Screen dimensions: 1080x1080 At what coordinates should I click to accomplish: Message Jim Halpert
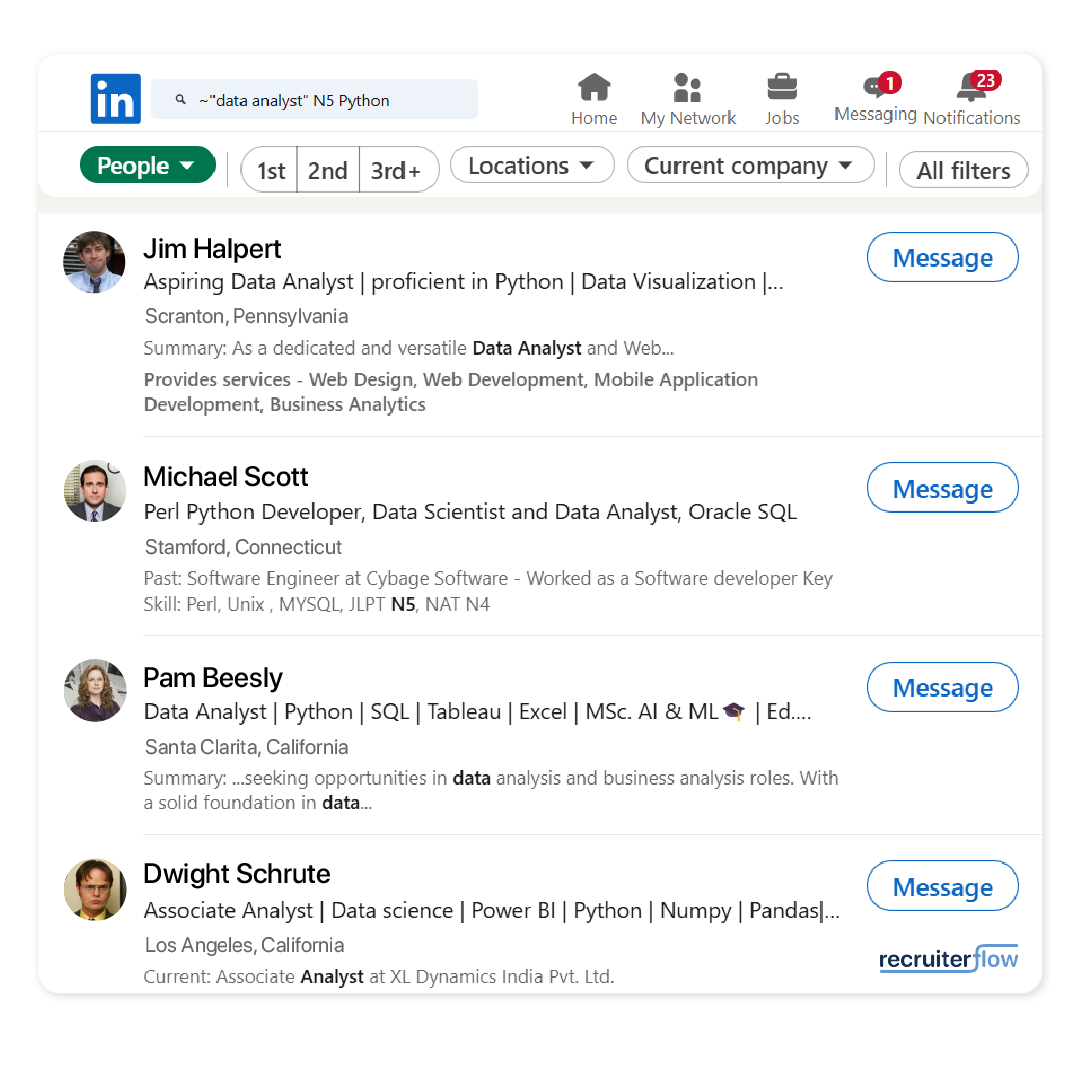tap(942, 258)
